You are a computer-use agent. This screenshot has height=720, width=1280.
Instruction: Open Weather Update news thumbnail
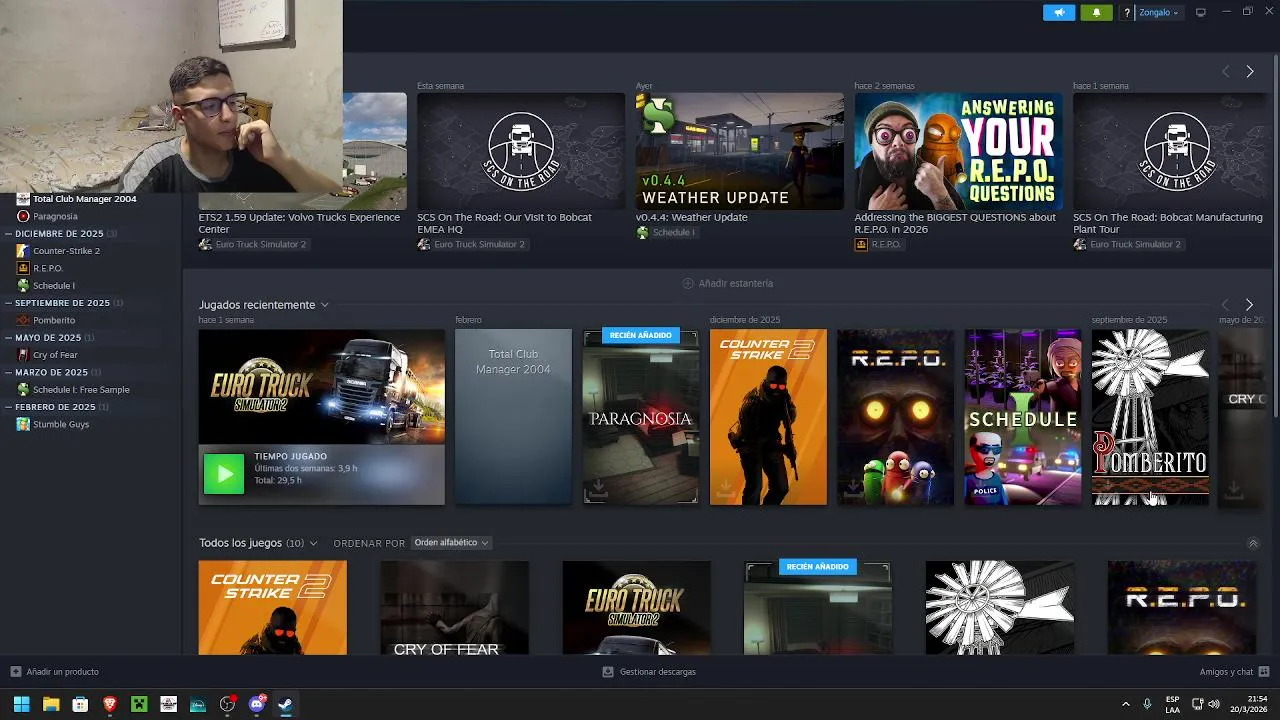740,151
